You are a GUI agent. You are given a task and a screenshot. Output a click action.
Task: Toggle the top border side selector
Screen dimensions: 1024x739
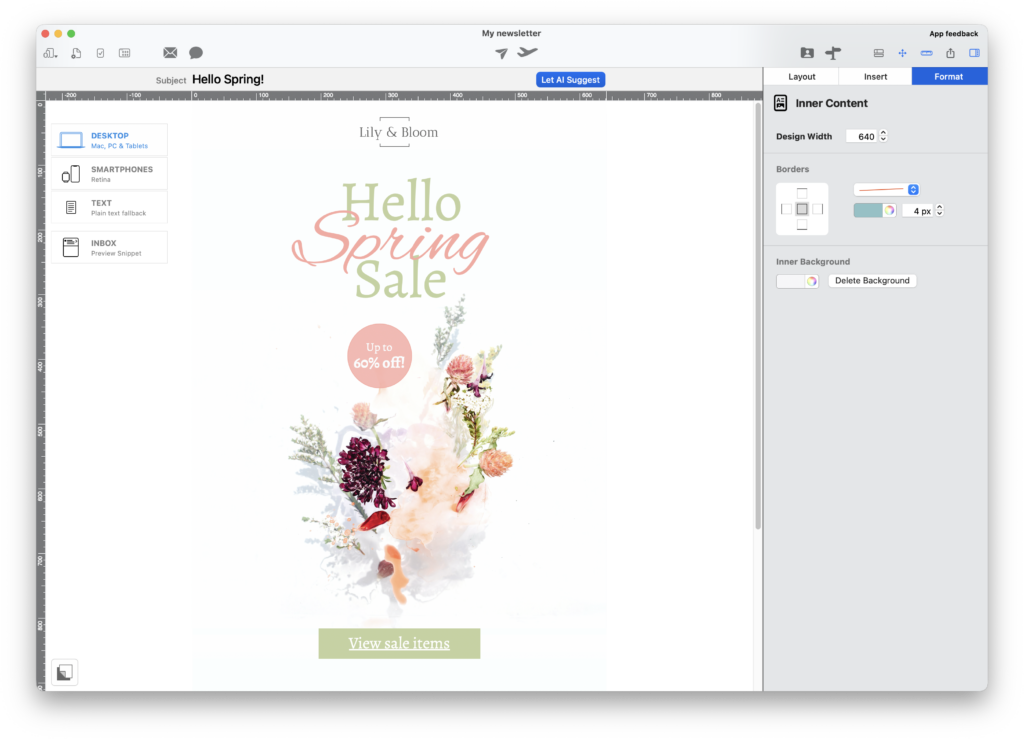point(802,191)
